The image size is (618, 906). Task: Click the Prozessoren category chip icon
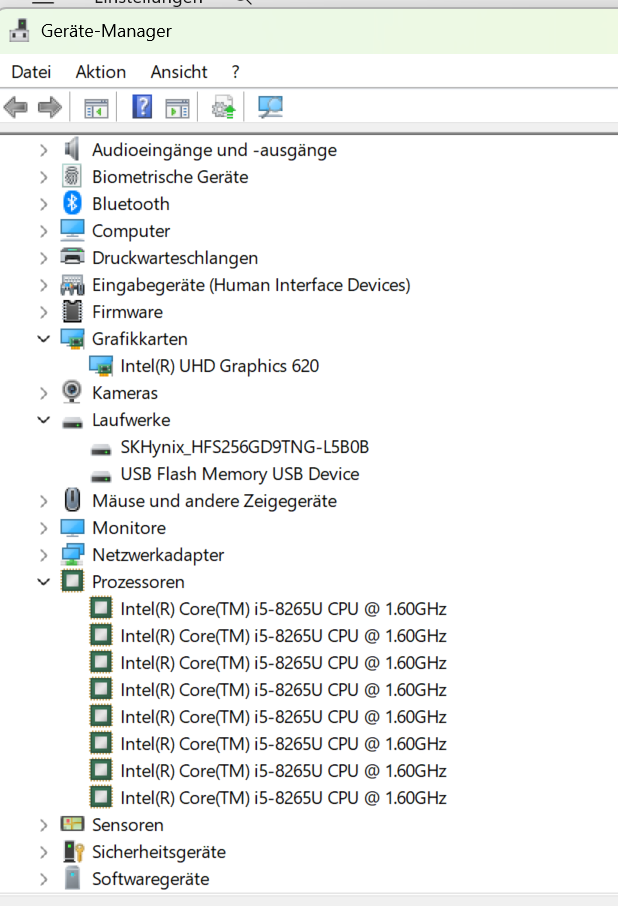point(72,581)
